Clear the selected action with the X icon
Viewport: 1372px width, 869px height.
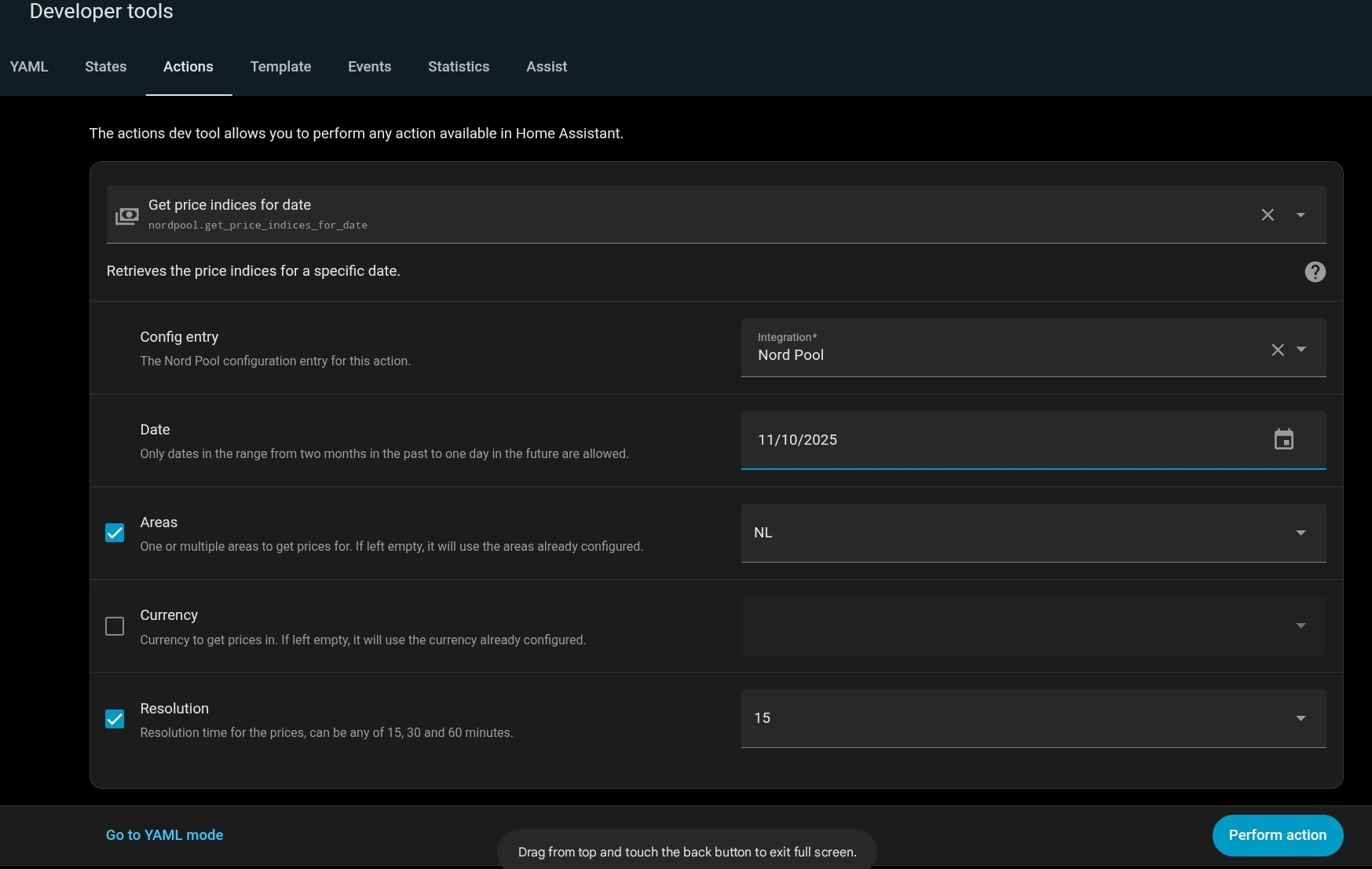point(1267,215)
